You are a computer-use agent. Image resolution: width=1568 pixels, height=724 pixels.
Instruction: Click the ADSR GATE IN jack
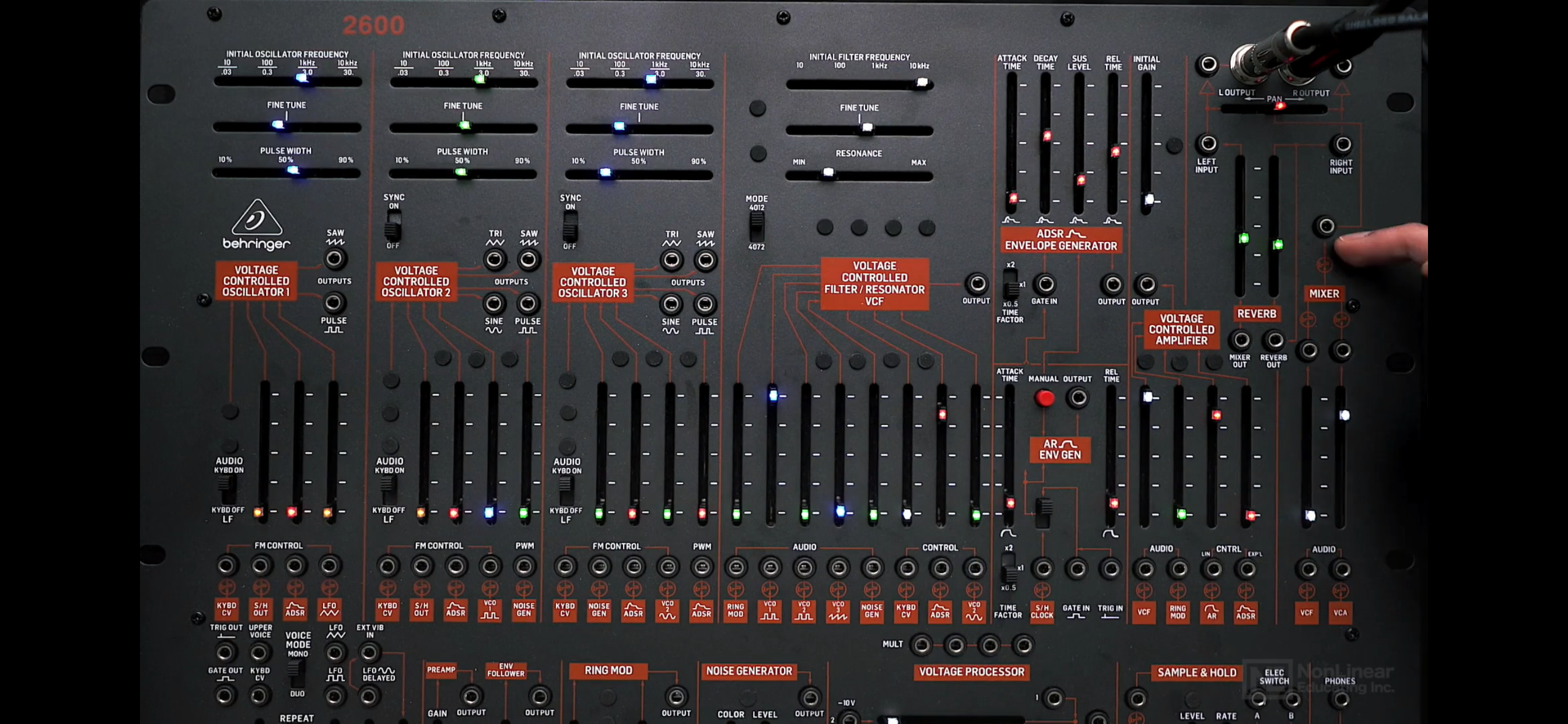coord(1045,284)
